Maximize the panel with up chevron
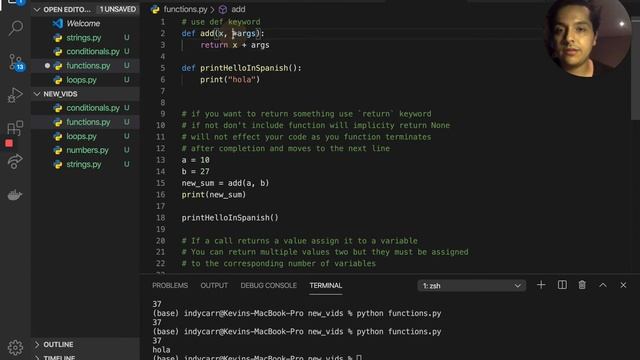Viewport: 640px width, 360px height. [603, 285]
